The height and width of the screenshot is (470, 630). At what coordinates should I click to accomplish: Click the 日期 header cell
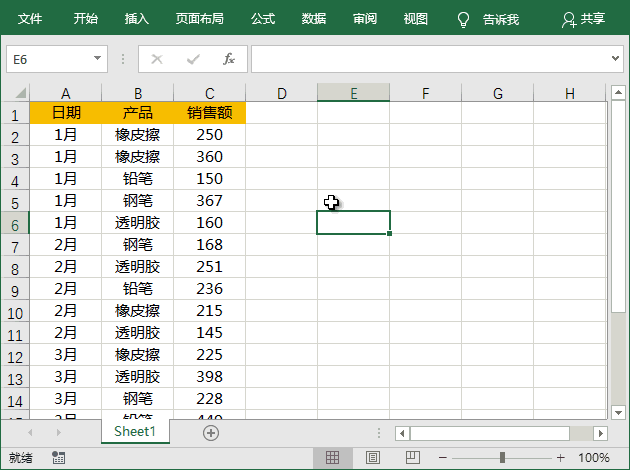click(x=66, y=112)
